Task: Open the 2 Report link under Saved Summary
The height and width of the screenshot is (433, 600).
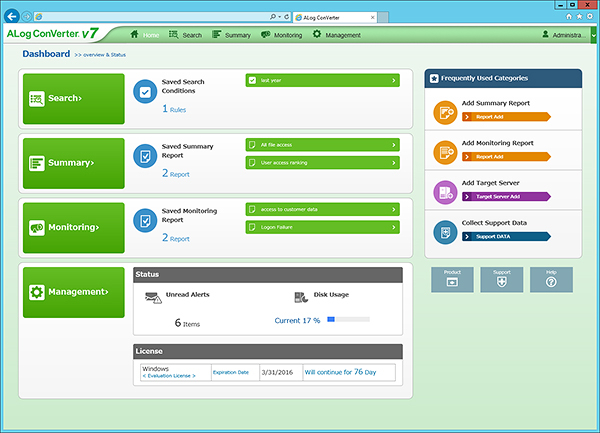Action: pyautogui.click(x=176, y=174)
